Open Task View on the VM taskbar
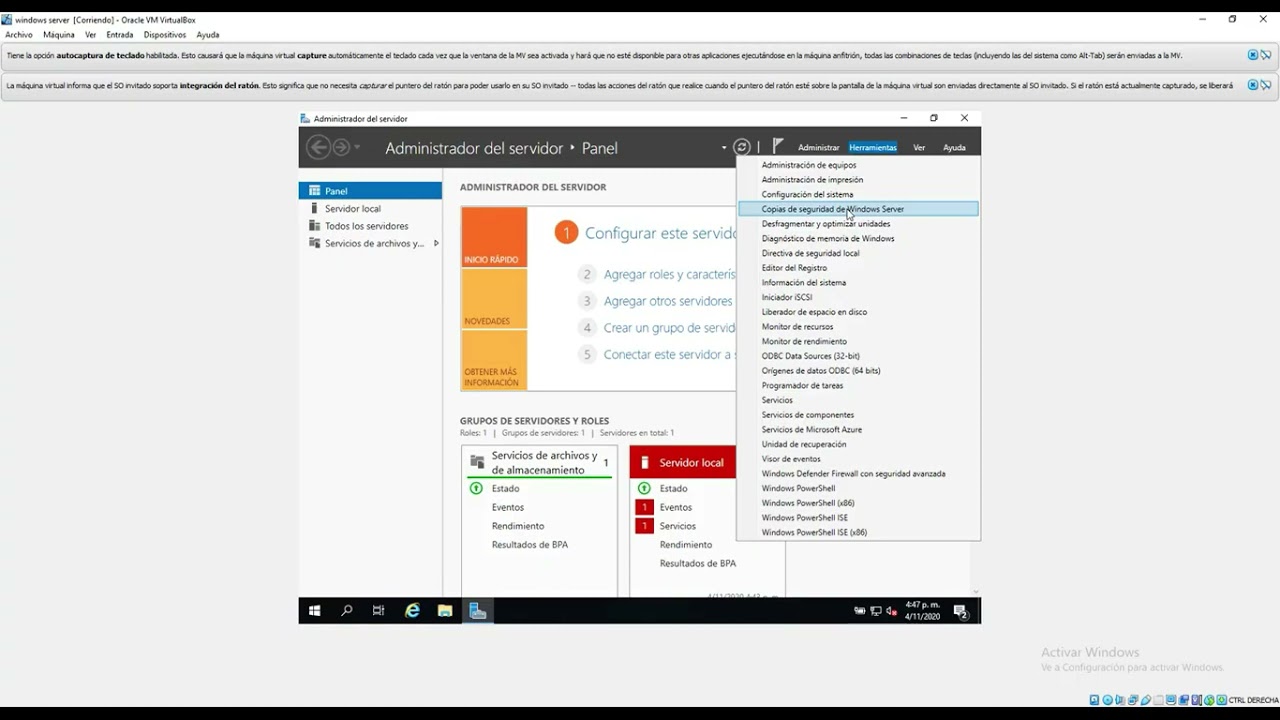The height and width of the screenshot is (720, 1280). pyautogui.click(x=378, y=611)
